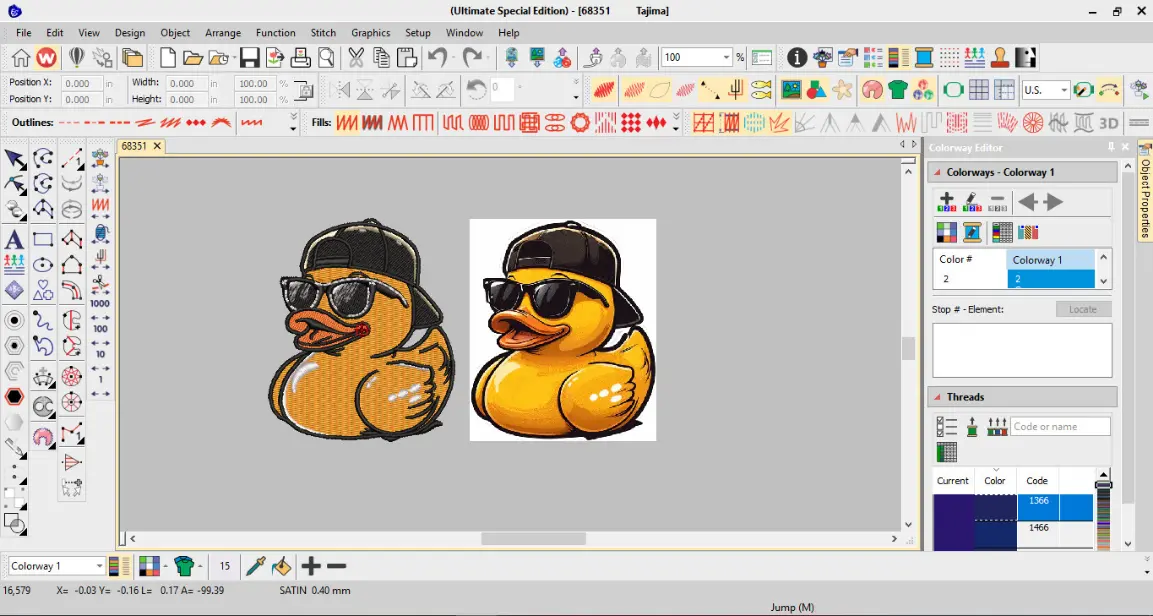Open the Arrange menu

(223, 32)
